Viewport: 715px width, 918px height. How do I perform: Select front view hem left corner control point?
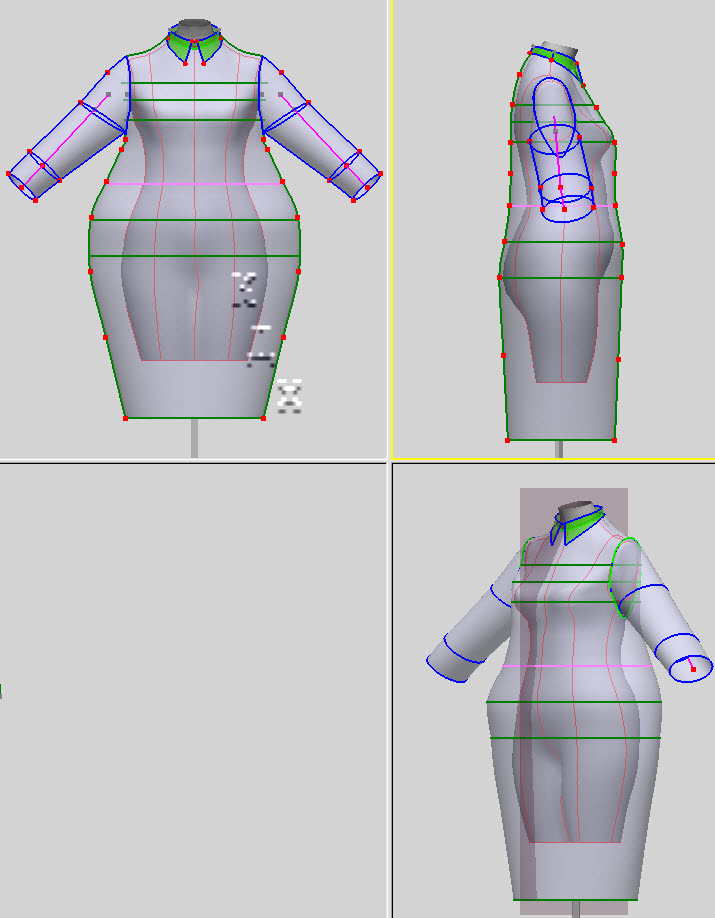tap(125, 418)
